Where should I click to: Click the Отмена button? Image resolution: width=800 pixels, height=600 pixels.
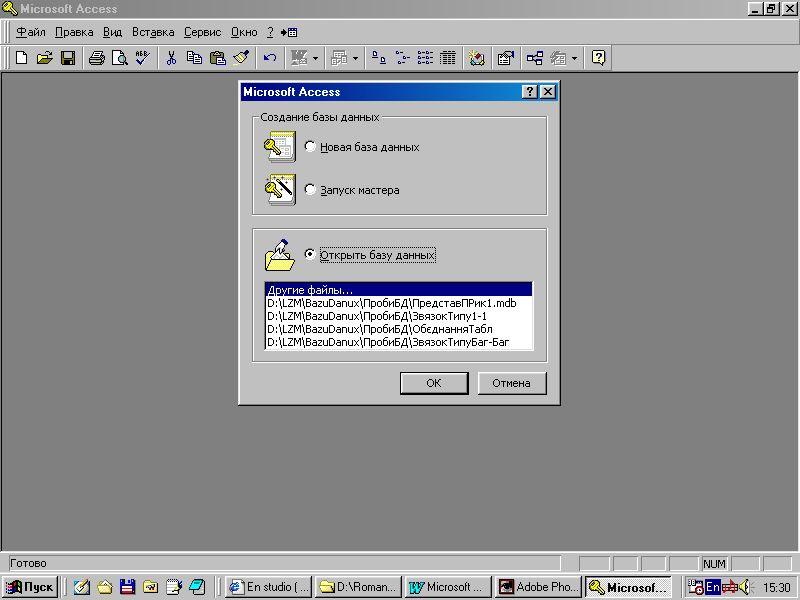pyautogui.click(x=512, y=383)
